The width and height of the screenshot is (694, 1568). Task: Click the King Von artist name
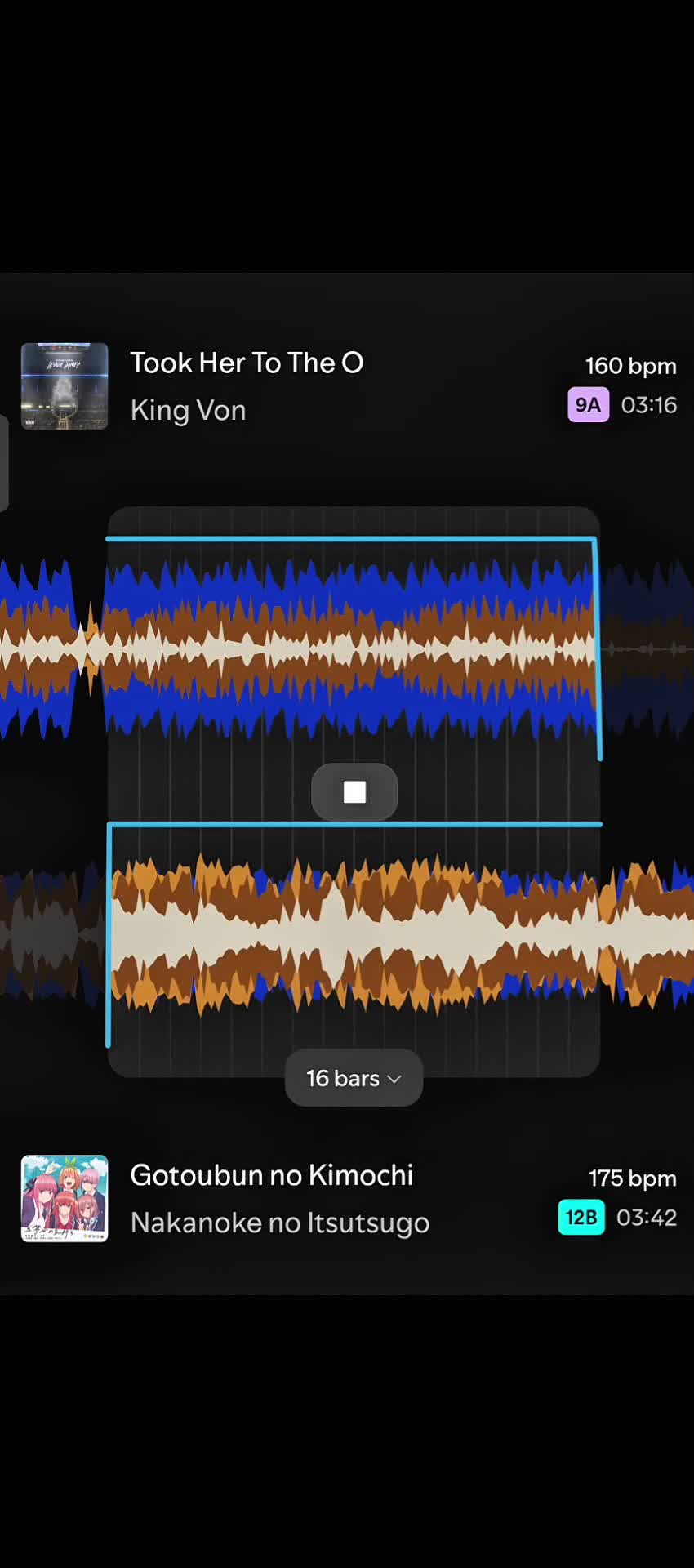188,410
